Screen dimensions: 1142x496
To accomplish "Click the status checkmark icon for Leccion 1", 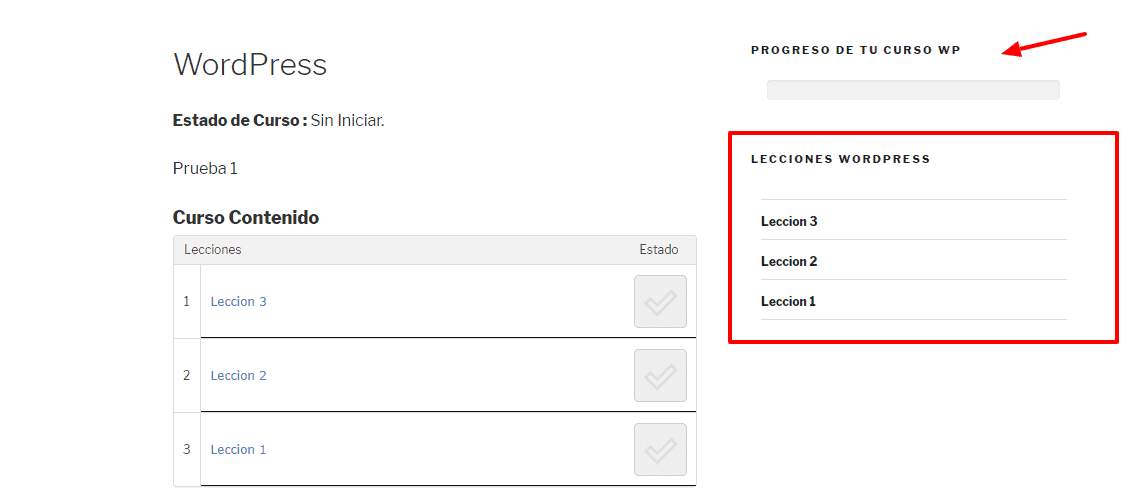I will 660,449.
